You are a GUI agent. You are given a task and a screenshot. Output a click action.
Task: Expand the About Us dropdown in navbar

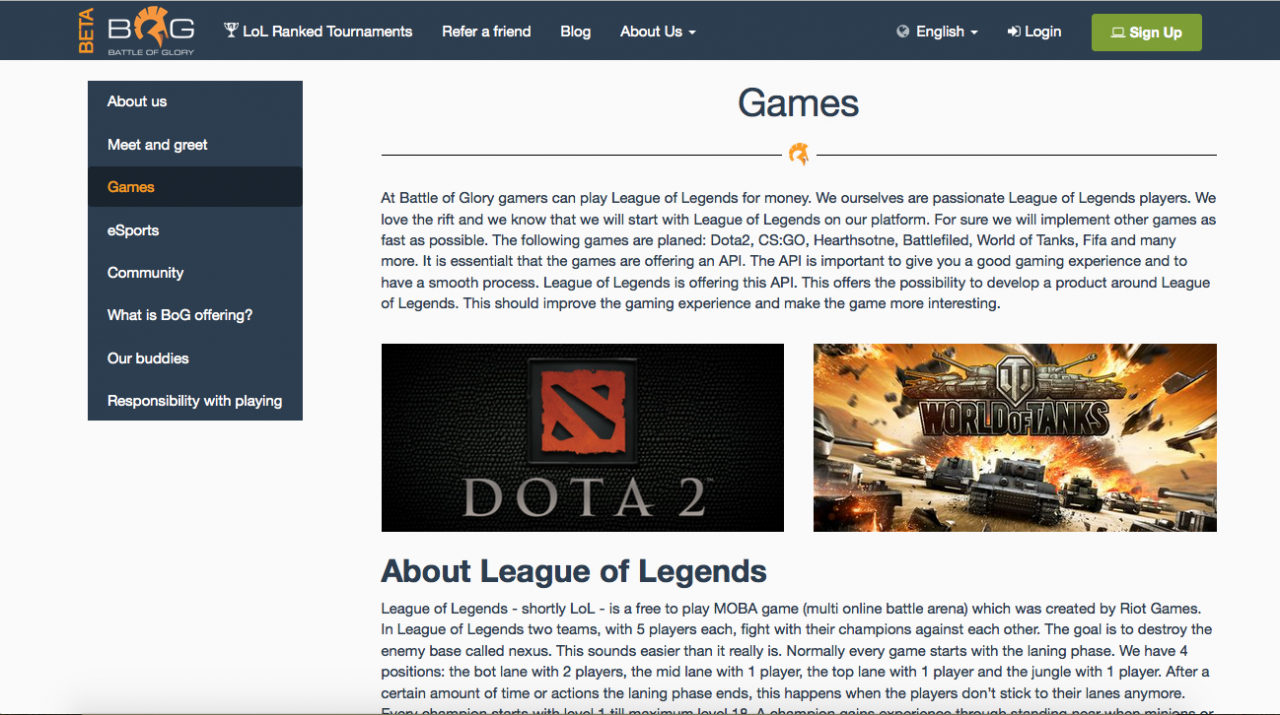pos(657,31)
